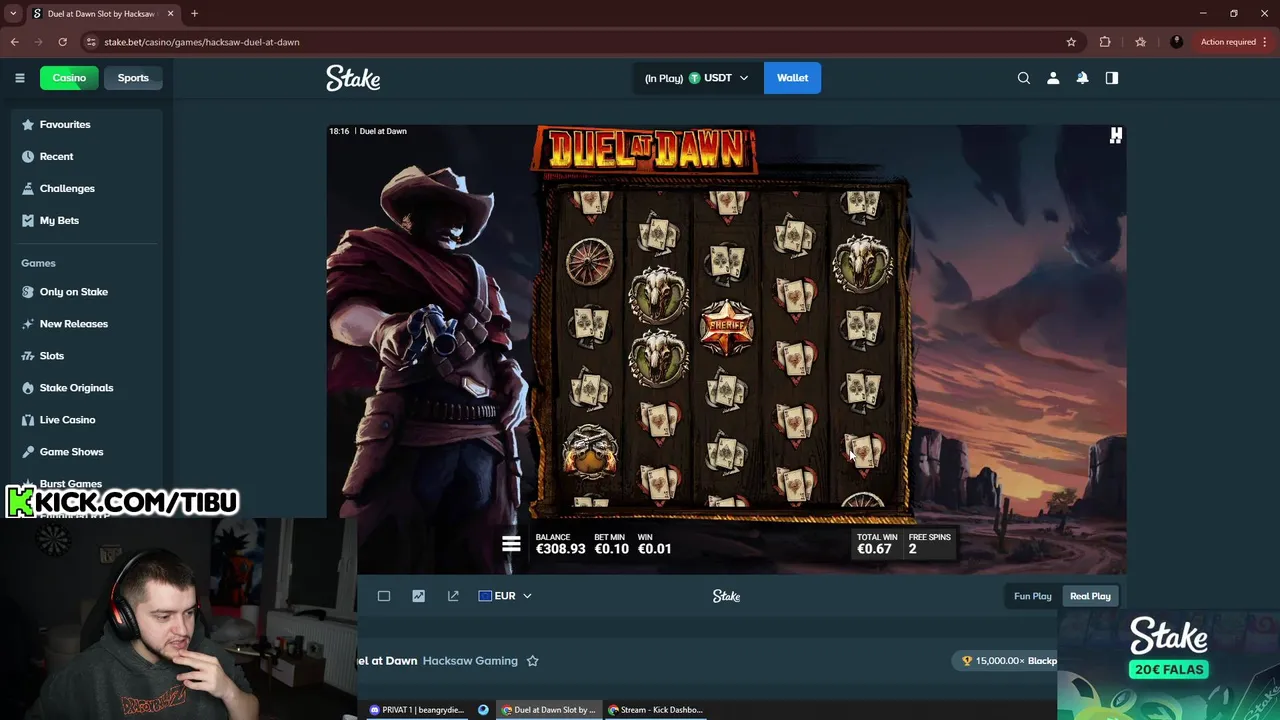Click the Hacksaw logo in game corner
The height and width of the screenshot is (720, 1280).
click(x=1116, y=136)
